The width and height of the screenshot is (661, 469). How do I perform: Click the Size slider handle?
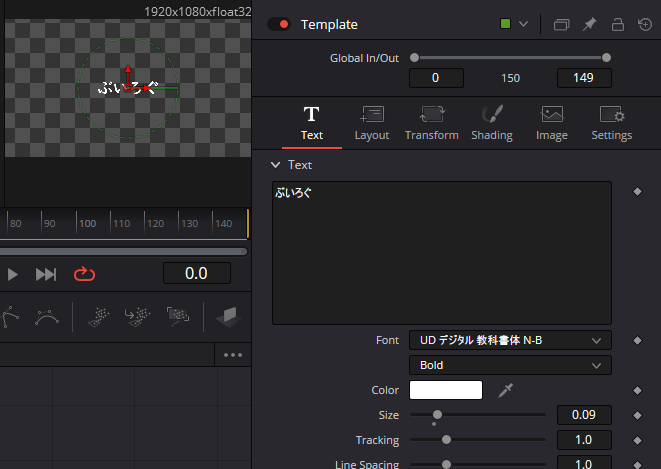coord(438,415)
